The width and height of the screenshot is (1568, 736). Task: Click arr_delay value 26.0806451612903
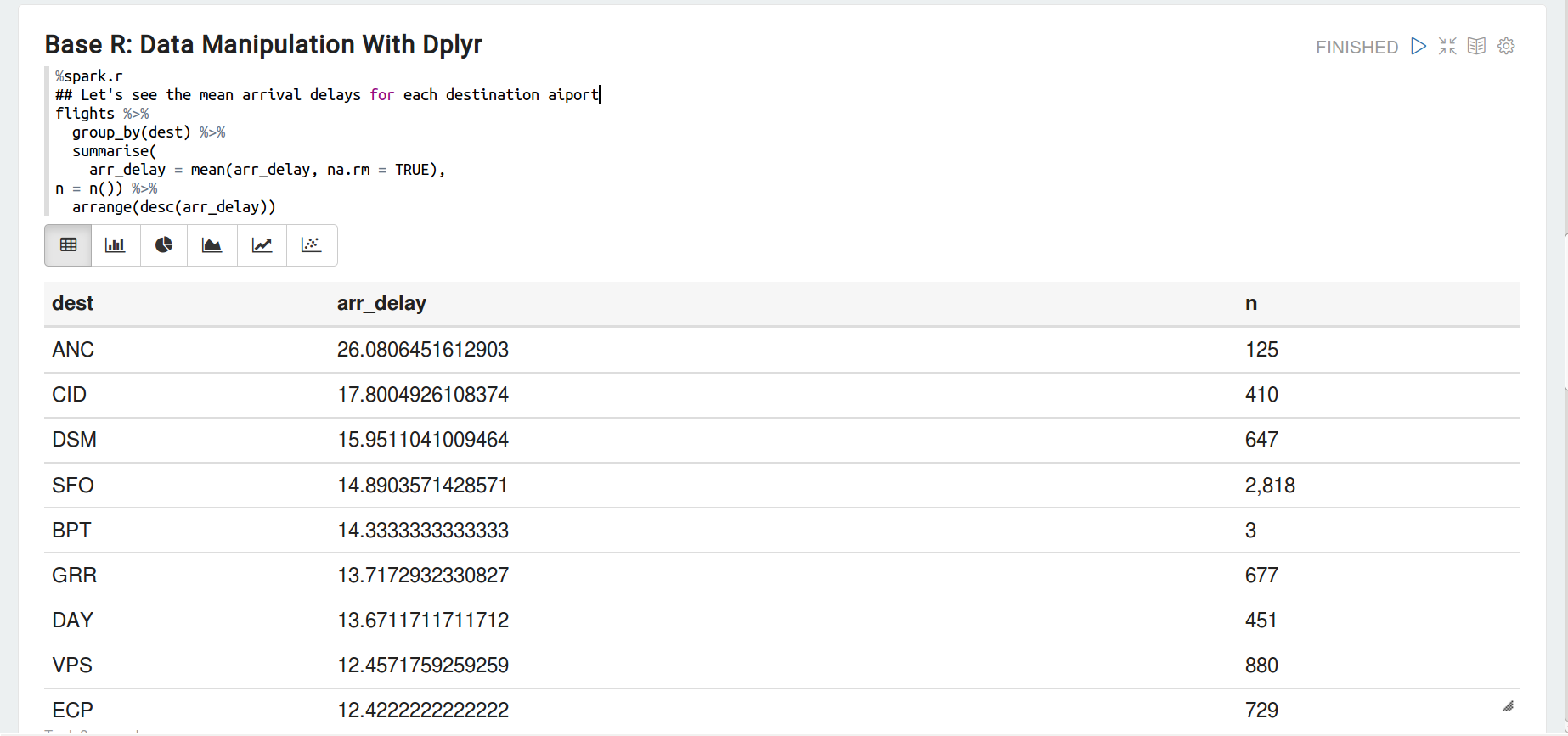click(x=423, y=349)
